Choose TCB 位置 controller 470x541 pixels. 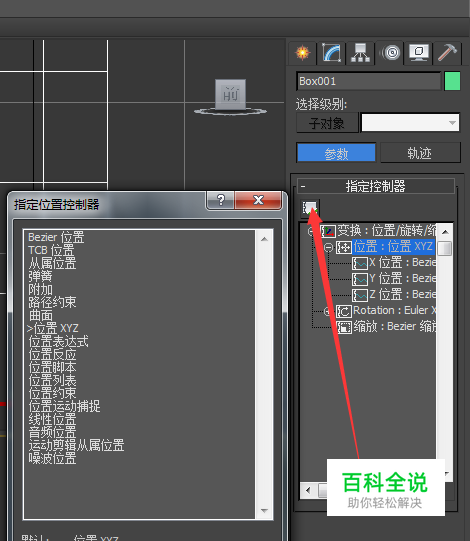click(x=51, y=250)
